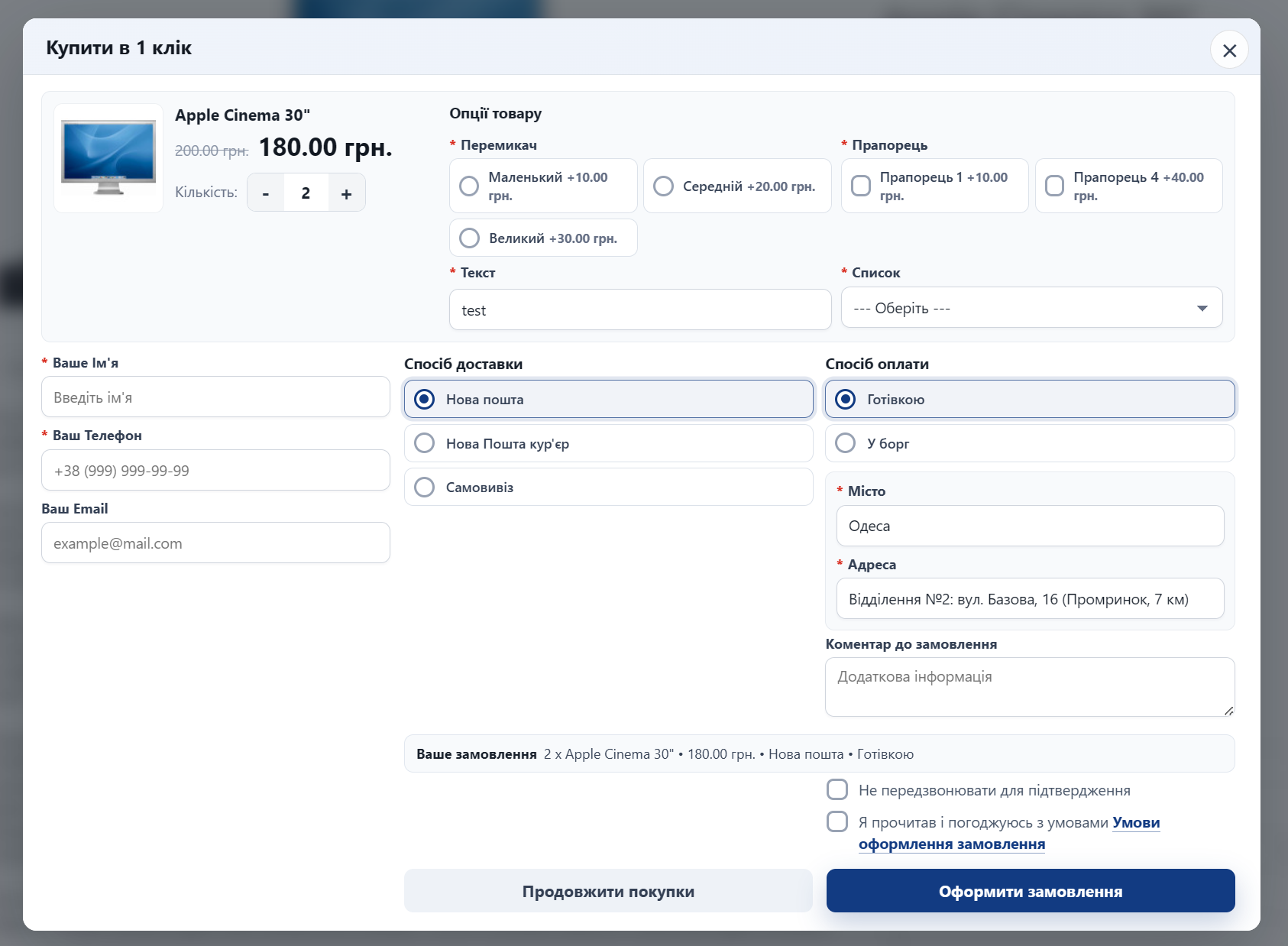1288x946 pixels.
Task: Click the 180.00 грн. price text
Action: click(325, 147)
